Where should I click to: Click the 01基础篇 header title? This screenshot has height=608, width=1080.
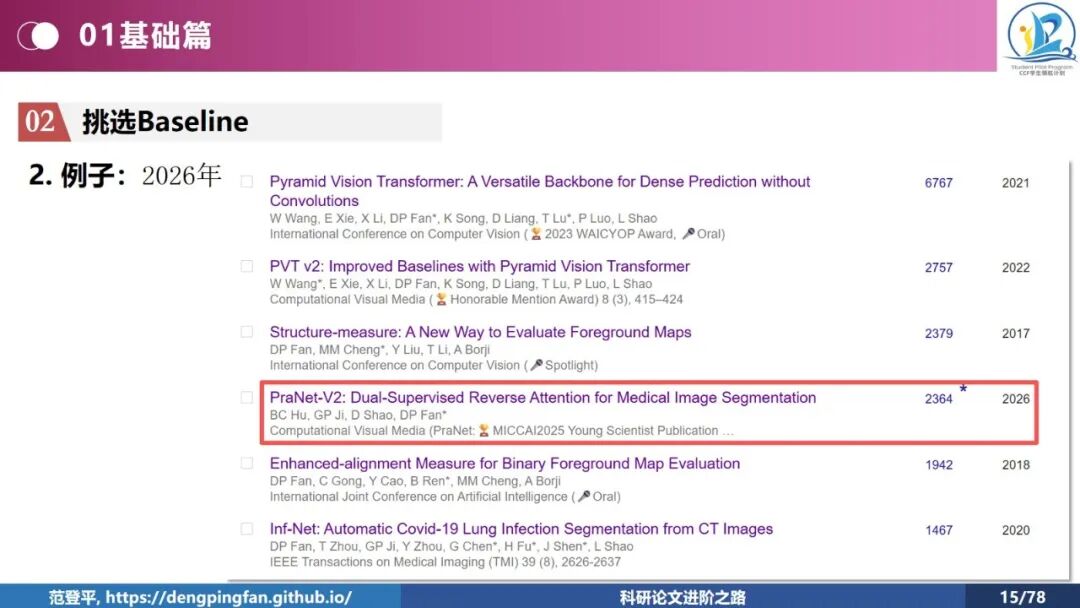(145, 35)
